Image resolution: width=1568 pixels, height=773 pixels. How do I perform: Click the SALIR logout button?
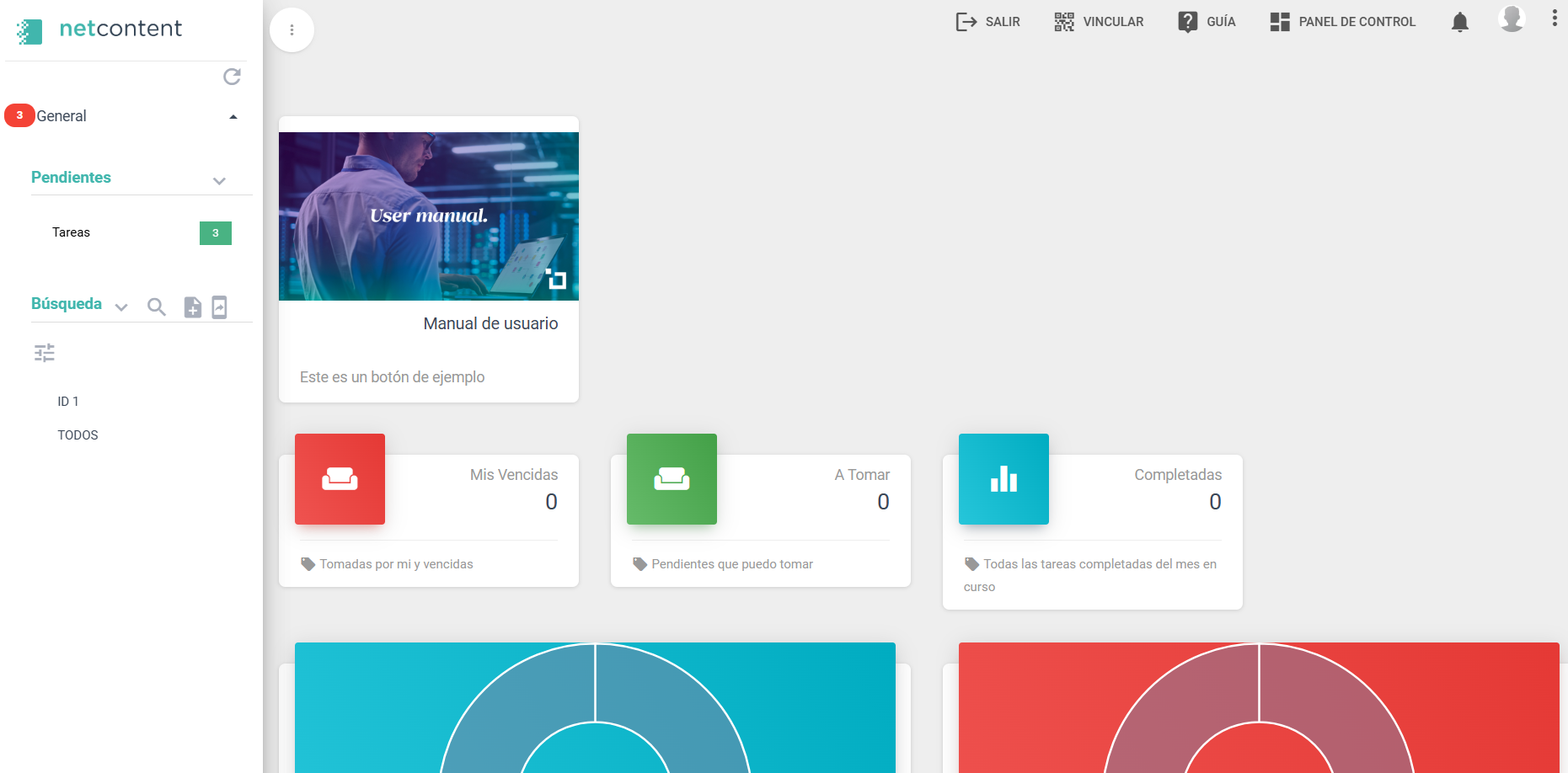tap(988, 22)
